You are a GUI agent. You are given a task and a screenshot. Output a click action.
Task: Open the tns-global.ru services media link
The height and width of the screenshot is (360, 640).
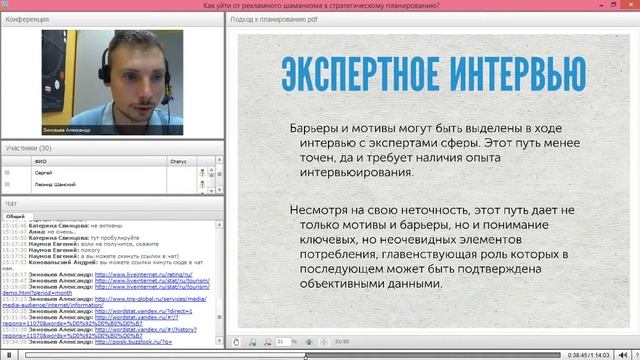click(x=151, y=299)
